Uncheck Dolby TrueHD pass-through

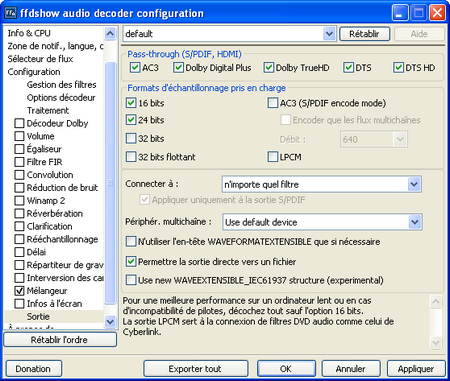(x=269, y=68)
